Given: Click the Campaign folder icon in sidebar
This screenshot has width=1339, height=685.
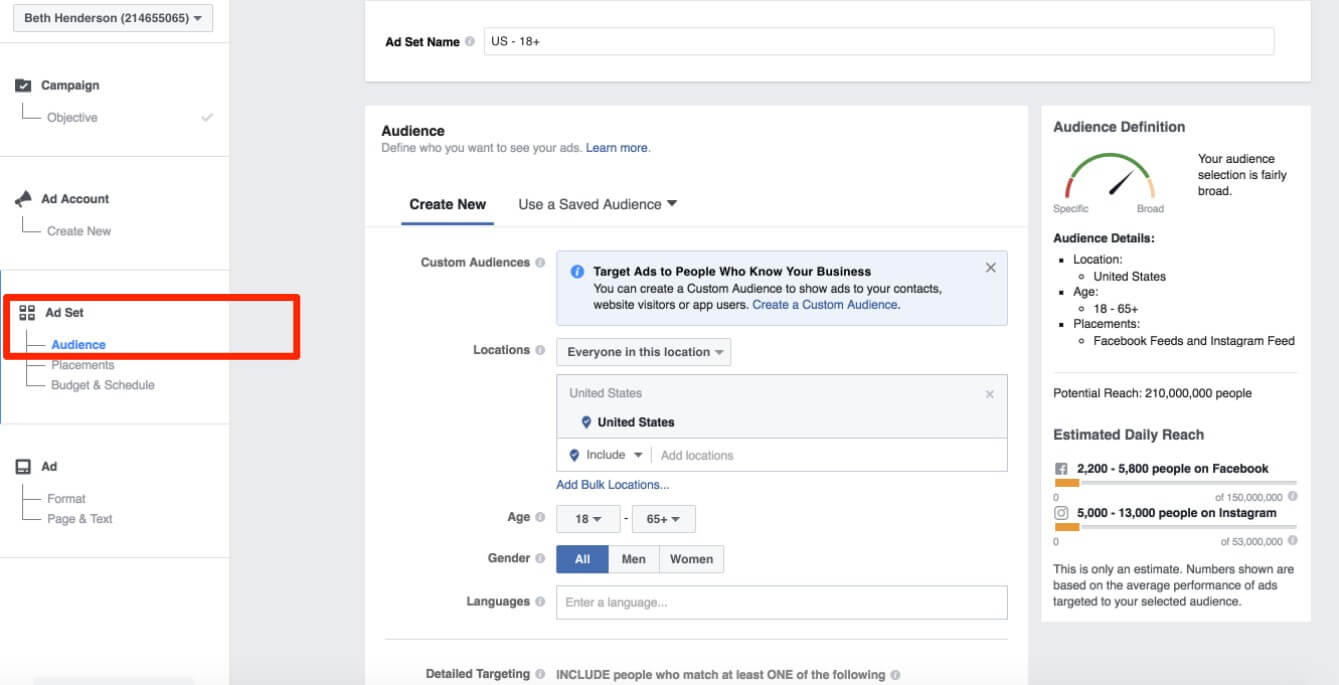Looking at the screenshot, I should click(24, 86).
